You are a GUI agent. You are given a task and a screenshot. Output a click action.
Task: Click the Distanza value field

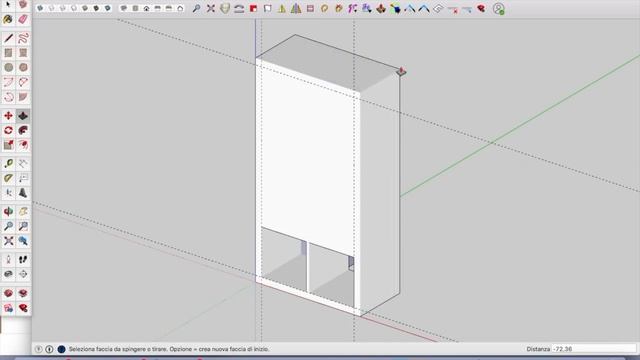tap(594, 349)
